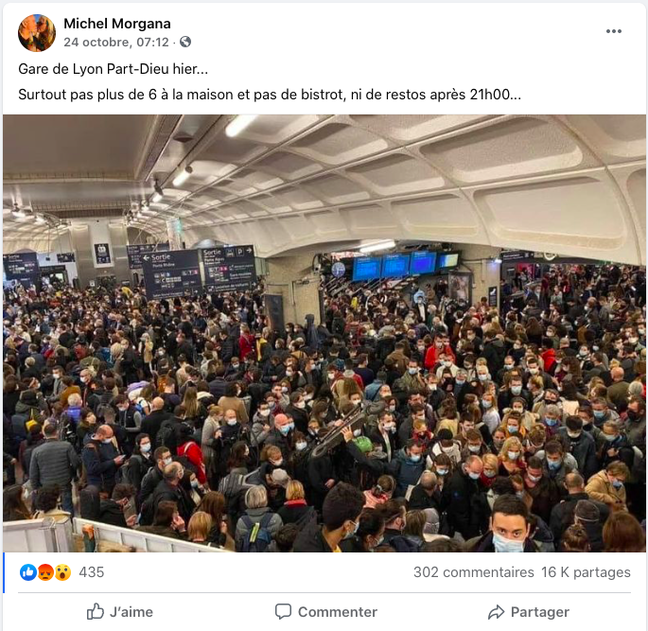Click the wow reaction emoji icon
The width and height of the screenshot is (648, 631).
pos(63,572)
